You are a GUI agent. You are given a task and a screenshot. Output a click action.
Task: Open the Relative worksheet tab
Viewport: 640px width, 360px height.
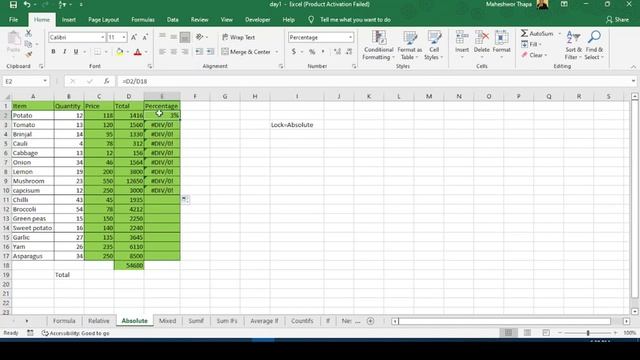(x=99, y=321)
